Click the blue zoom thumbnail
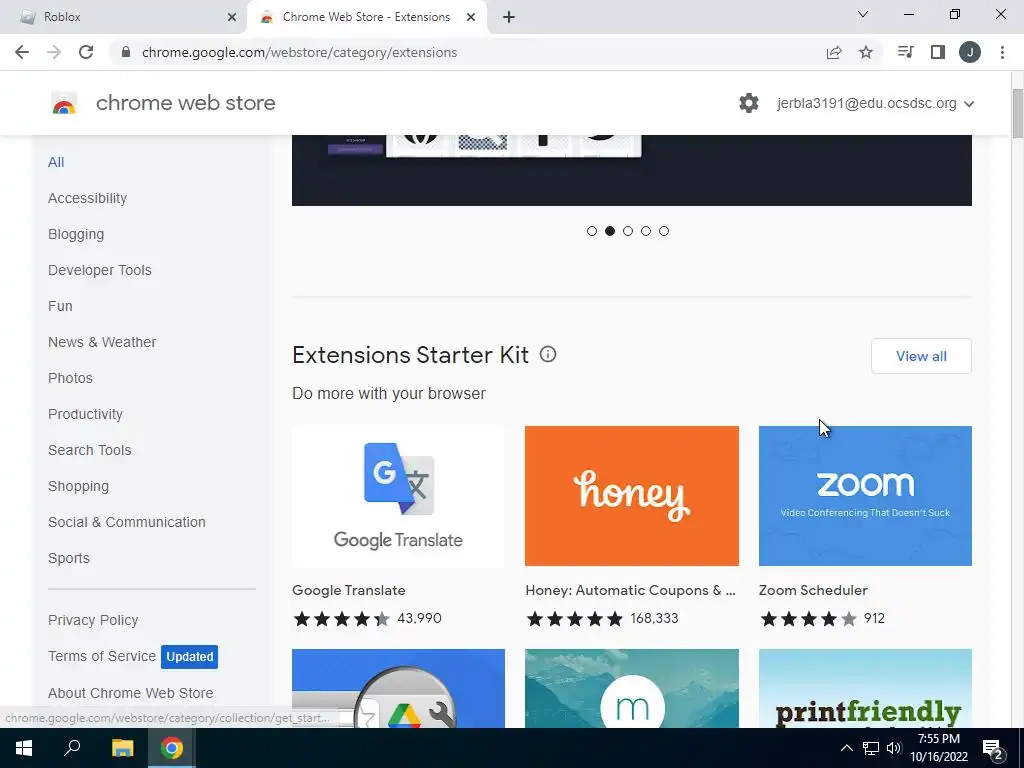Screen dimensions: 1024x768 pyautogui.click(x=865, y=496)
